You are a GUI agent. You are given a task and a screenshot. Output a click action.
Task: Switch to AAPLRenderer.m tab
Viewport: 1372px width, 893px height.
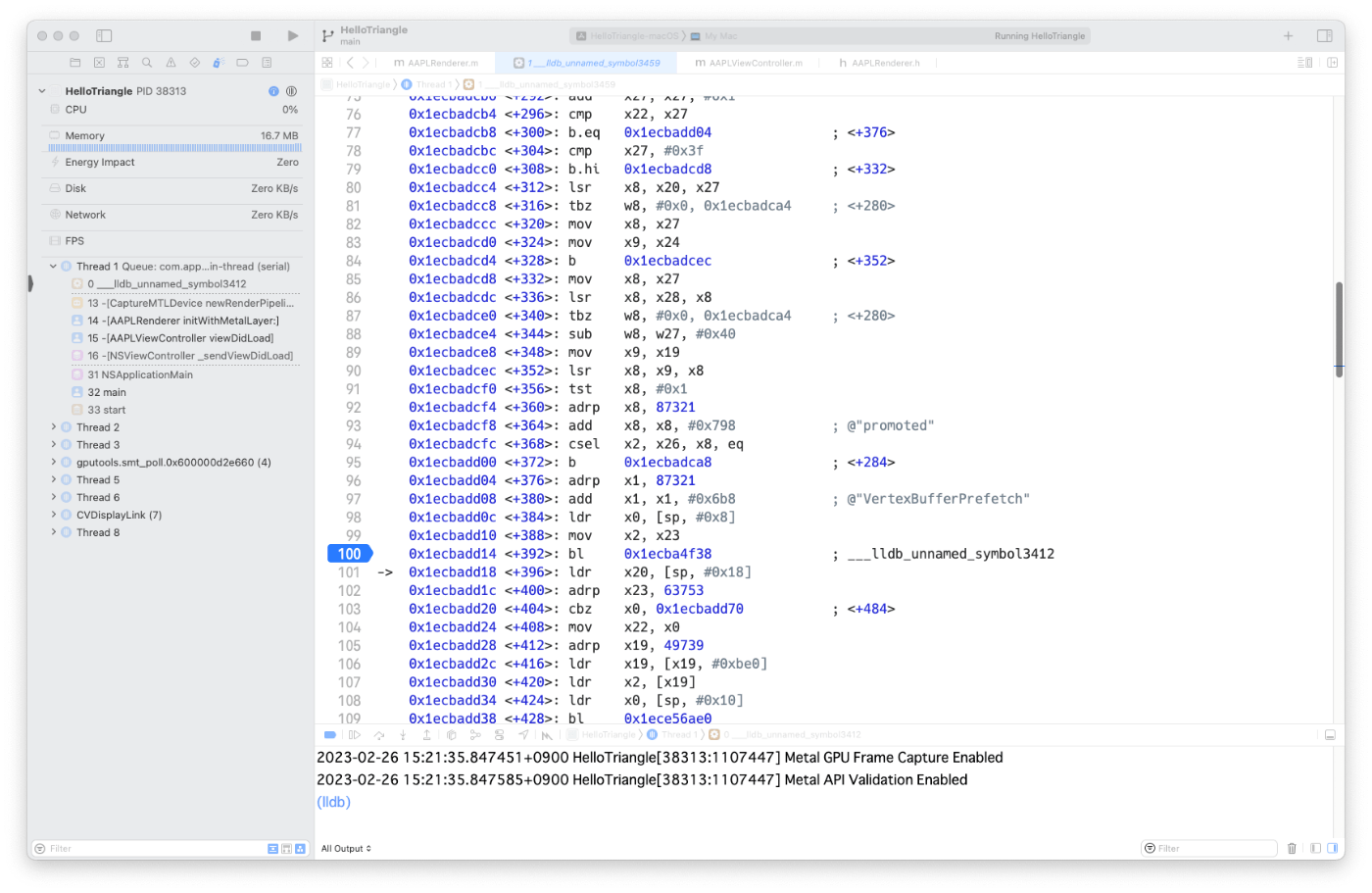[x=436, y=63]
